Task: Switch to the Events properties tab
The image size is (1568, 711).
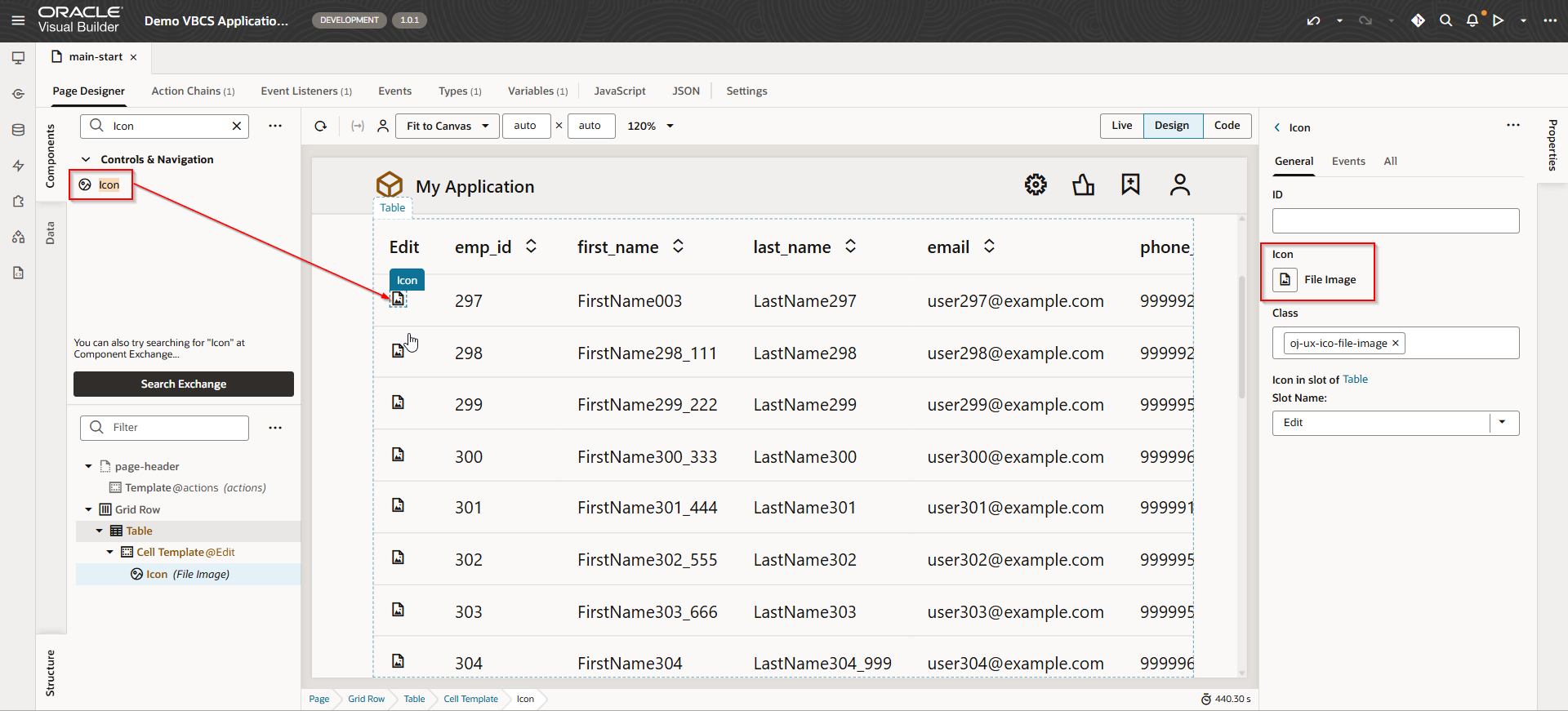Action: point(1347,162)
